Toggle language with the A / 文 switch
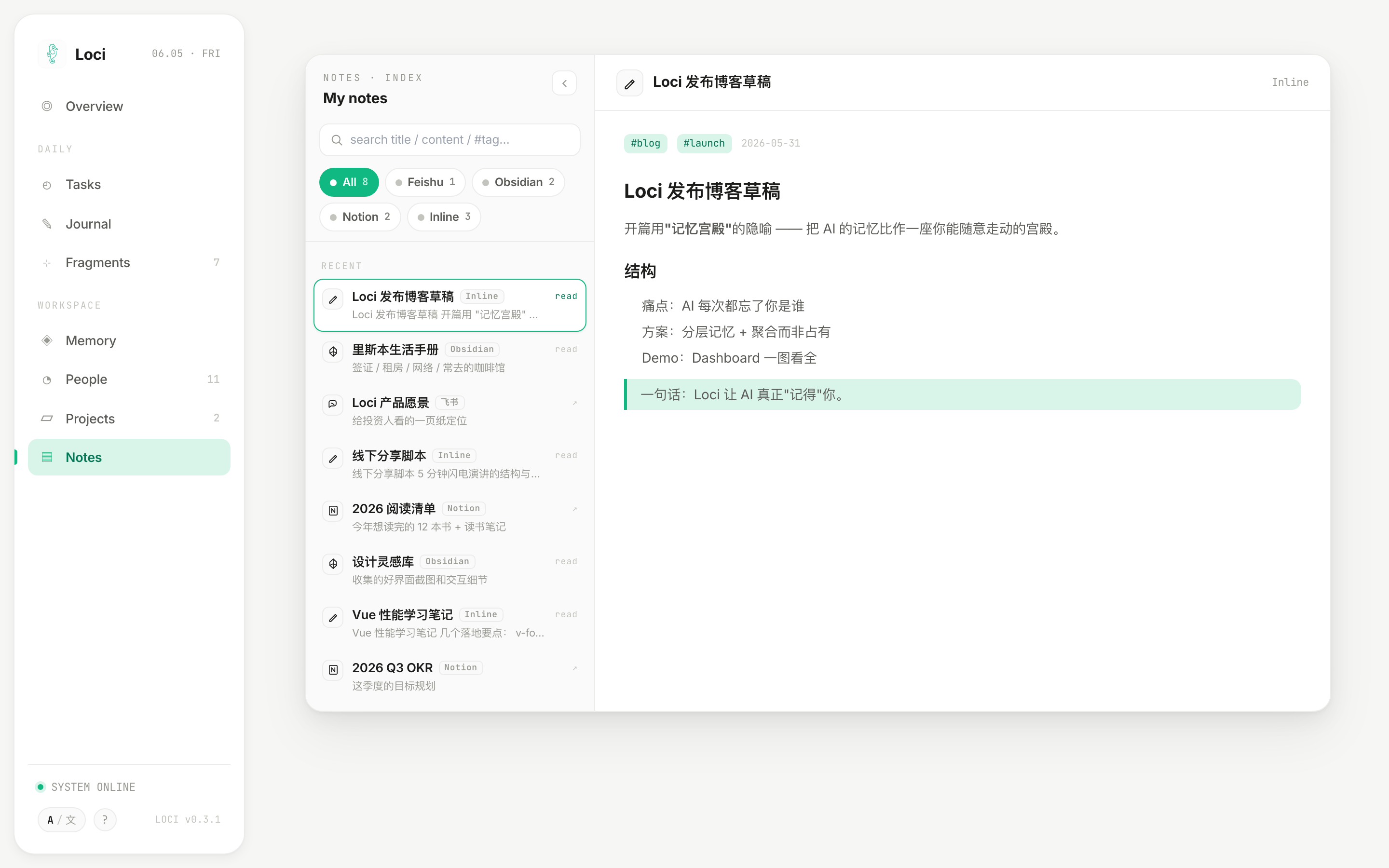 [61, 820]
